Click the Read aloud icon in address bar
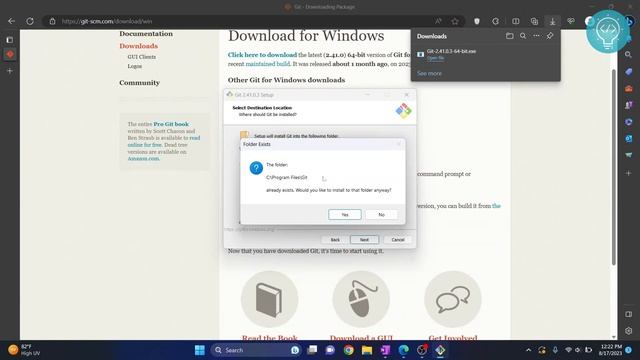This screenshot has height=360, width=640. click(x=438, y=21)
